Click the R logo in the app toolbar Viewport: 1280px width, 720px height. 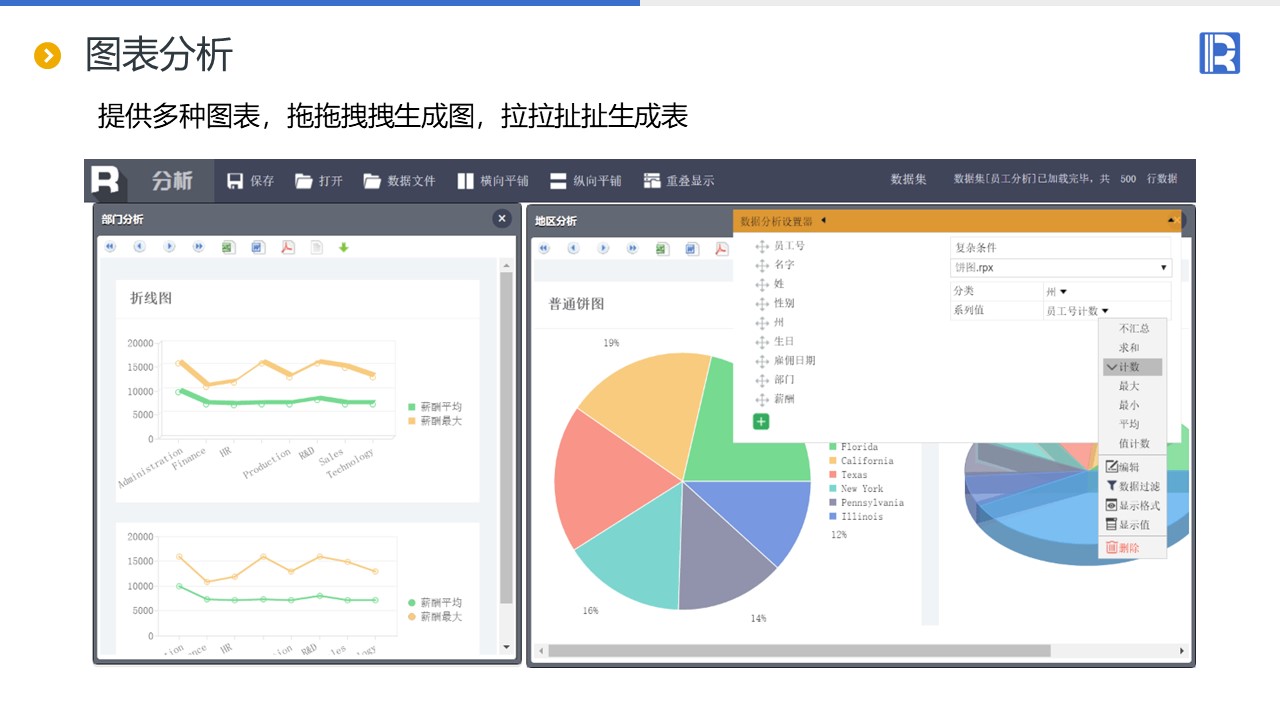pos(105,180)
